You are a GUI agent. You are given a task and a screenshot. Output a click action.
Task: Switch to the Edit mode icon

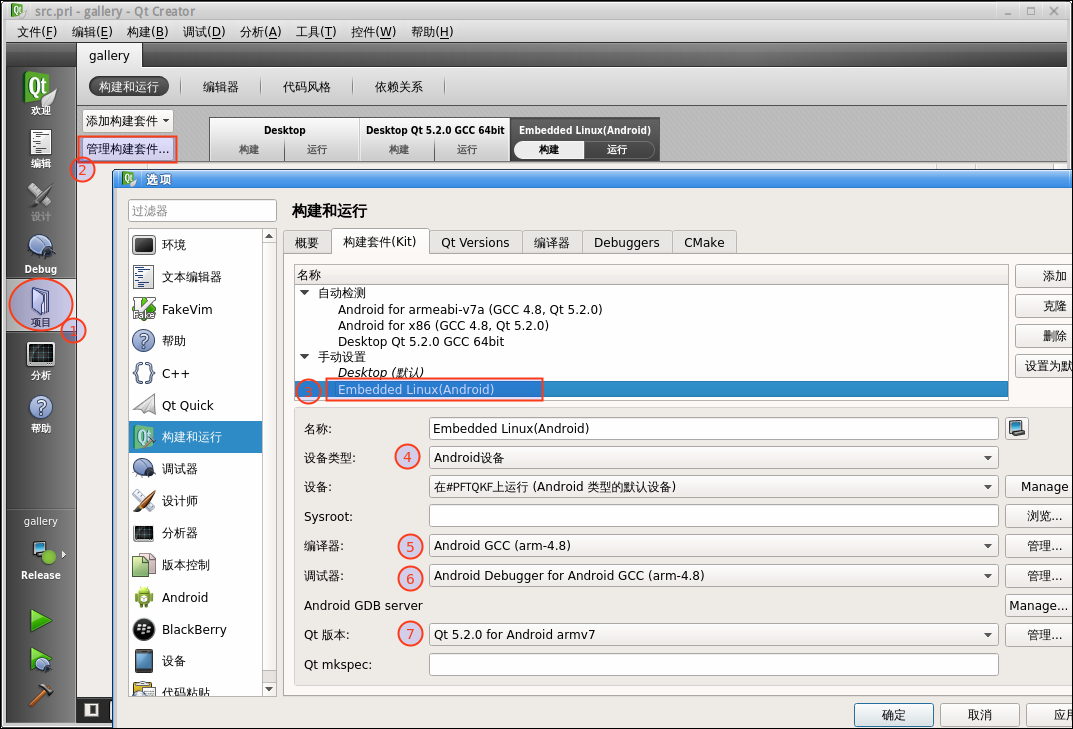pyautogui.click(x=40, y=149)
